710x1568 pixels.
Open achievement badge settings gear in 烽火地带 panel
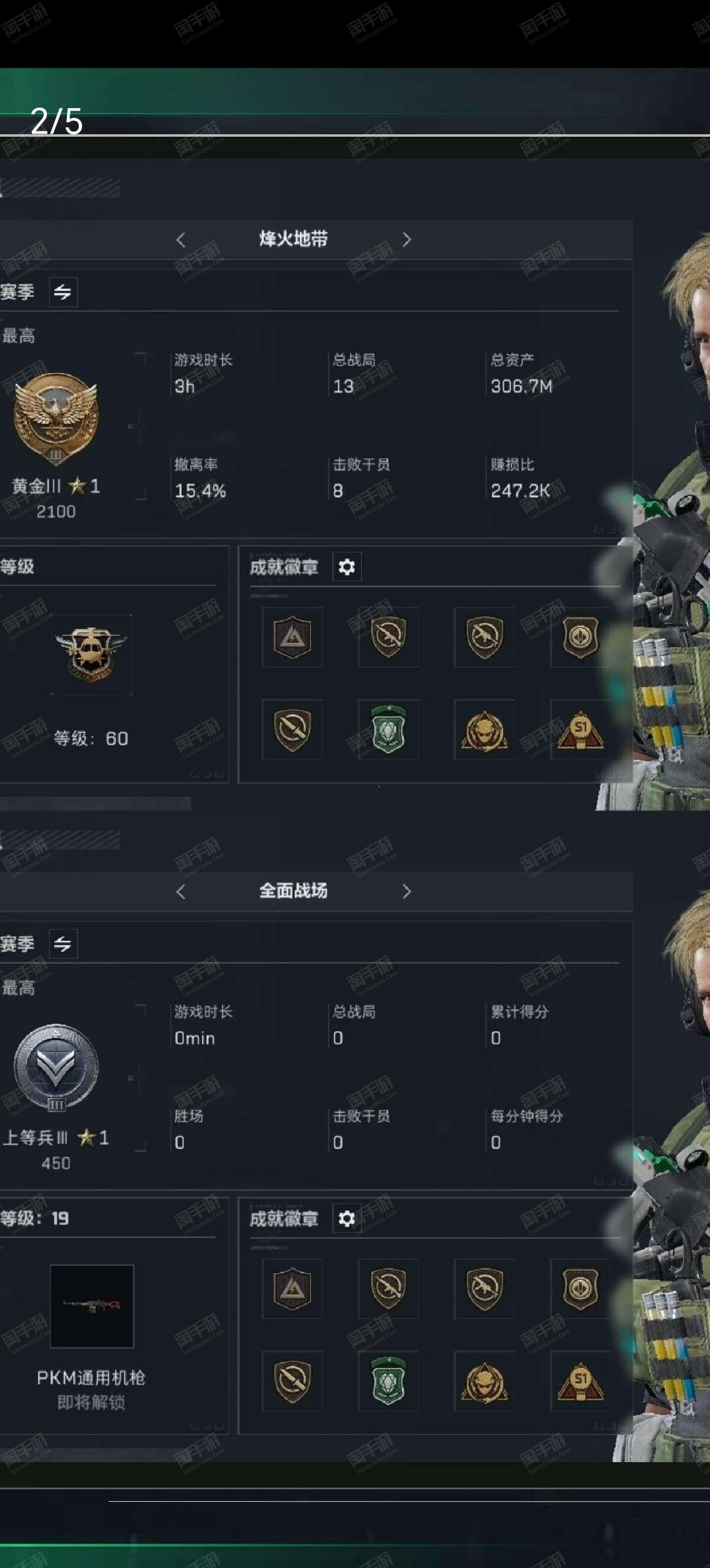click(x=347, y=566)
